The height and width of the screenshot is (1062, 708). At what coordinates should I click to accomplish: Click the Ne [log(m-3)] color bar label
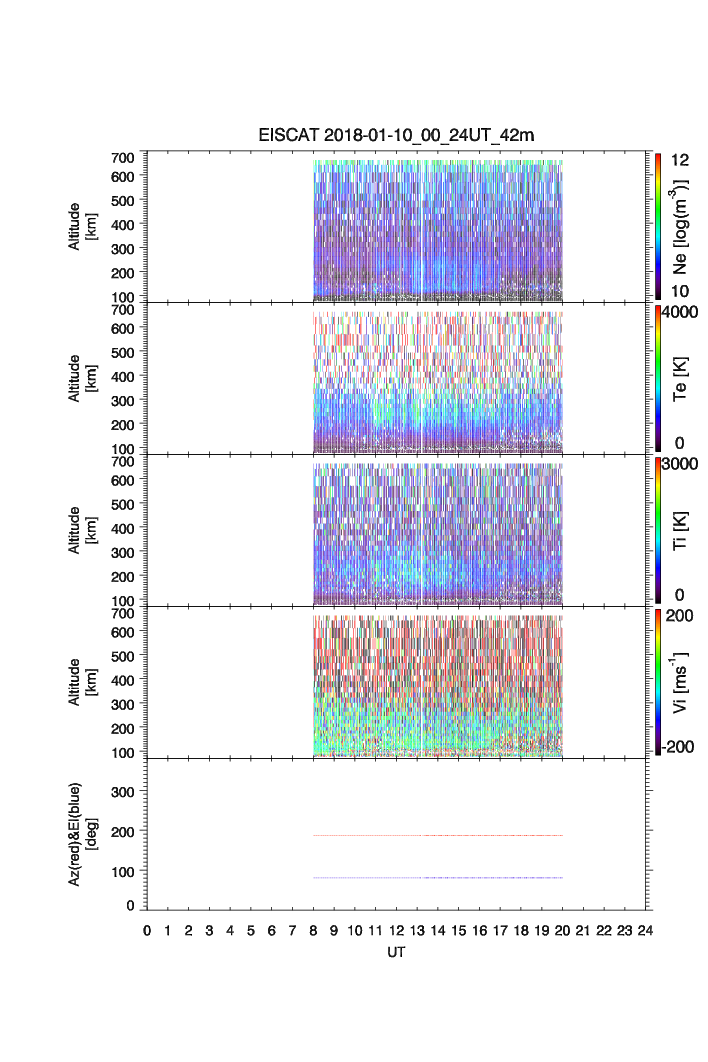click(x=681, y=226)
